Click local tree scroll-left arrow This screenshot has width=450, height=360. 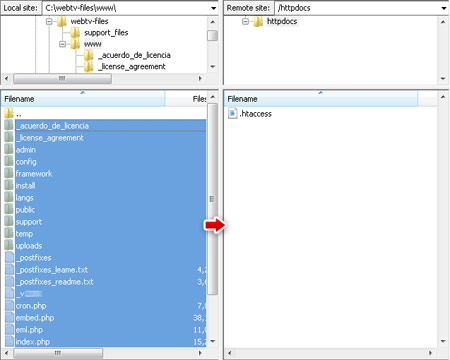(x=6, y=78)
